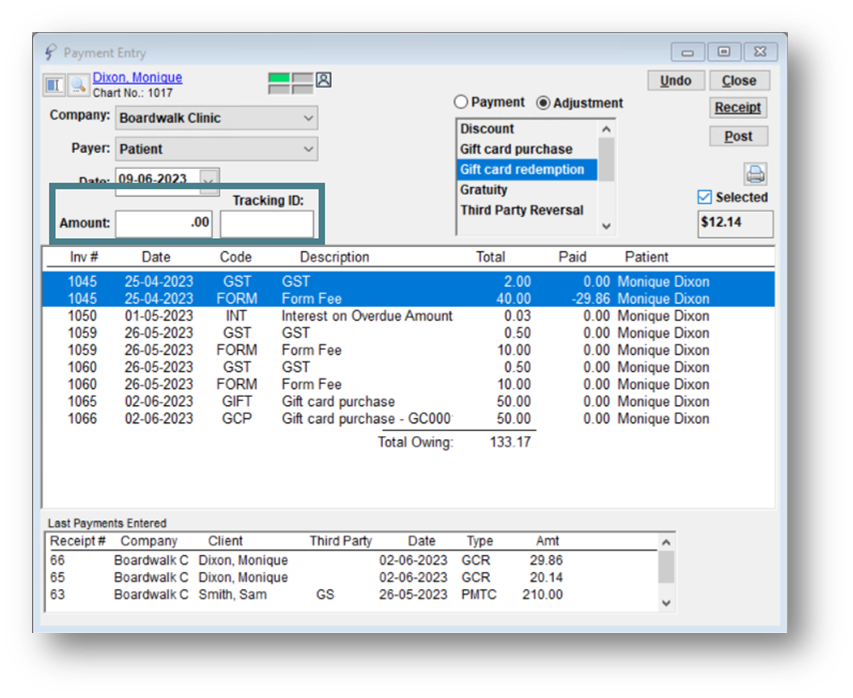Select invoice 1059 GST row
853x698 pixels.
point(408,333)
